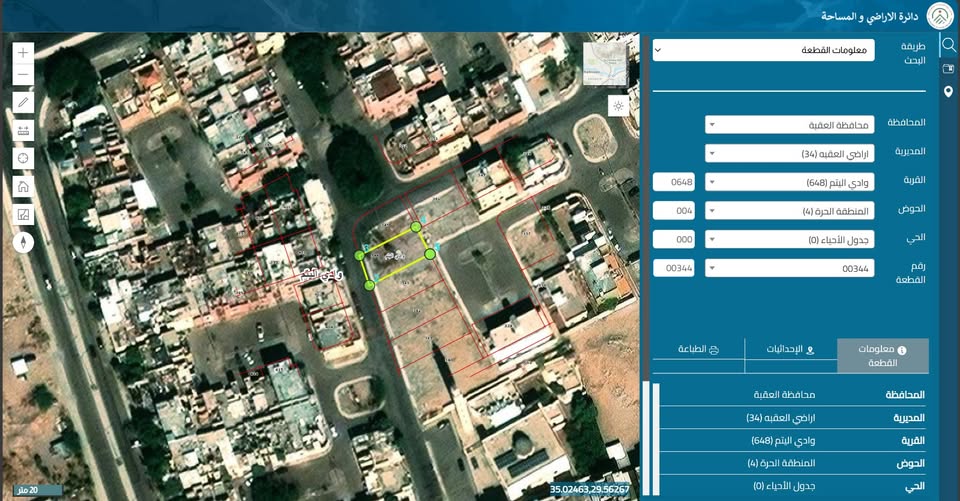Open the parcel number dropdown 00344
960x501 pixels.
click(789, 268)
